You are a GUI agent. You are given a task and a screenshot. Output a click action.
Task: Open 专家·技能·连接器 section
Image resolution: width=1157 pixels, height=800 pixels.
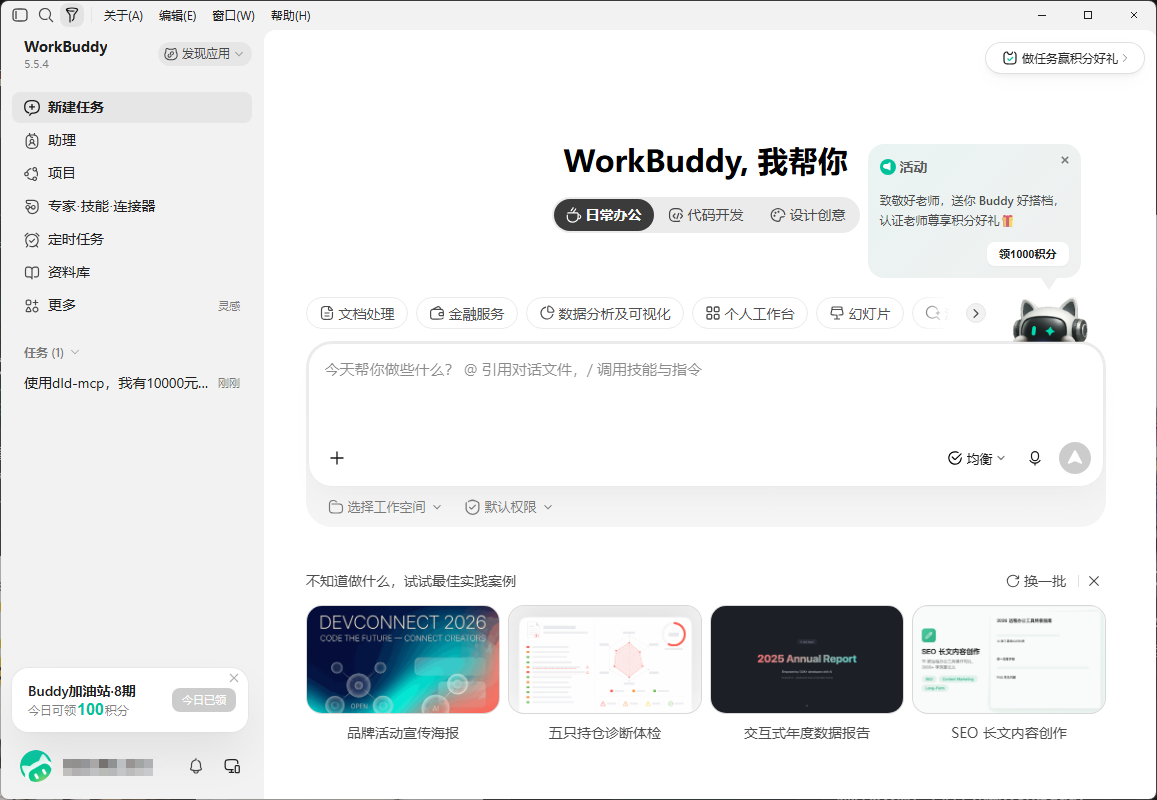point(132,206)
